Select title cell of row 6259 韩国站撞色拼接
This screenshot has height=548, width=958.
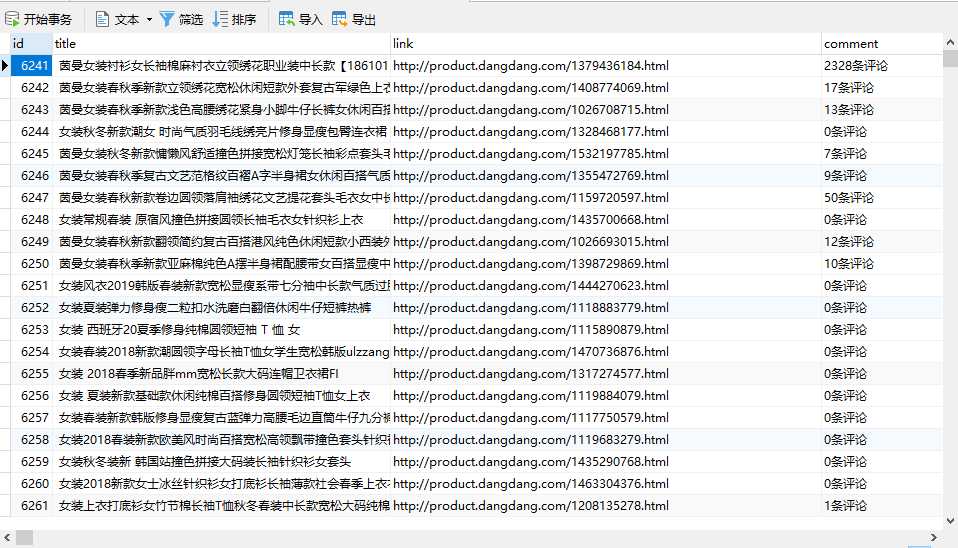(x=221, y=461)
